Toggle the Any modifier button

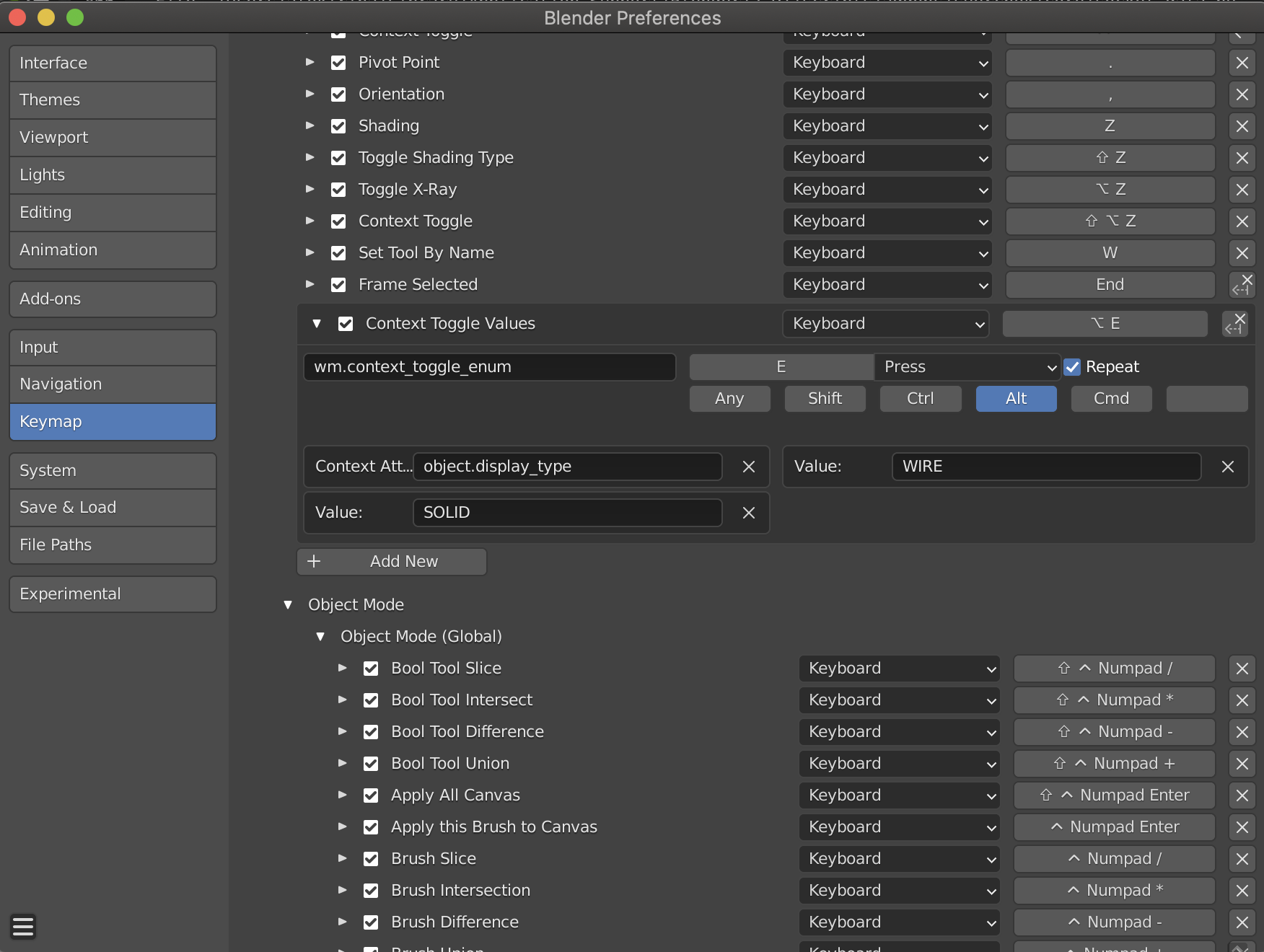click(729, 399)
